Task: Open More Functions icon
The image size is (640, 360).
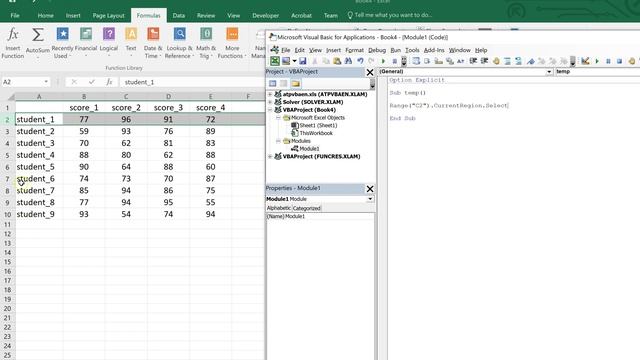Action: click(x=232, y=34)
